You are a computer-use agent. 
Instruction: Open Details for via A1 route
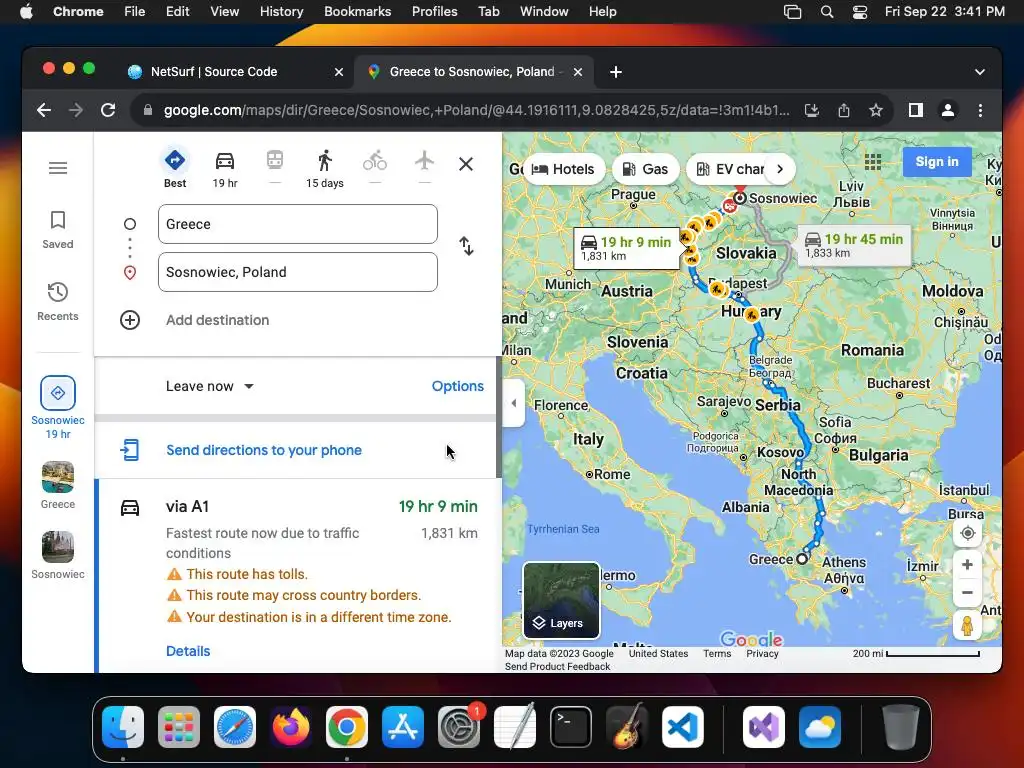188,651
